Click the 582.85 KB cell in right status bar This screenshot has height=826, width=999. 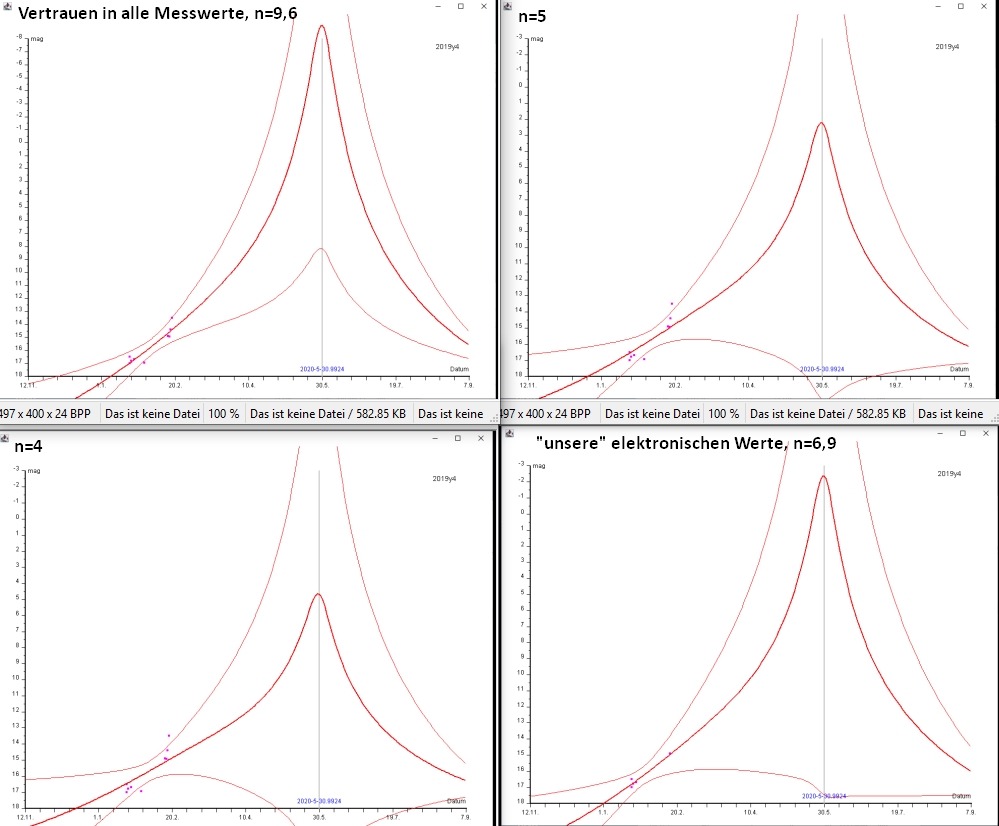tap(828, 414)
